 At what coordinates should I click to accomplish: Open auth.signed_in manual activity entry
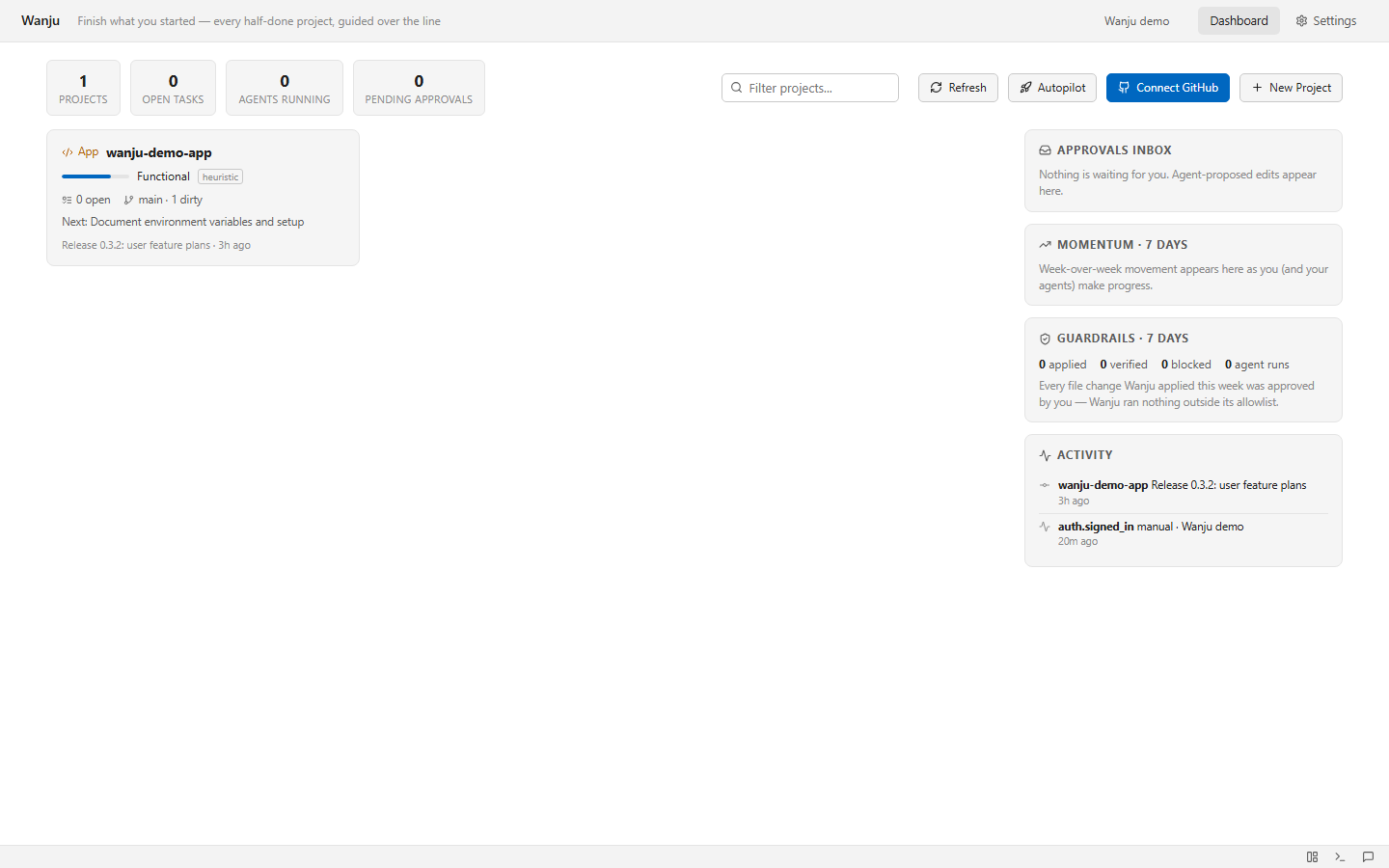click(1183, 533)
